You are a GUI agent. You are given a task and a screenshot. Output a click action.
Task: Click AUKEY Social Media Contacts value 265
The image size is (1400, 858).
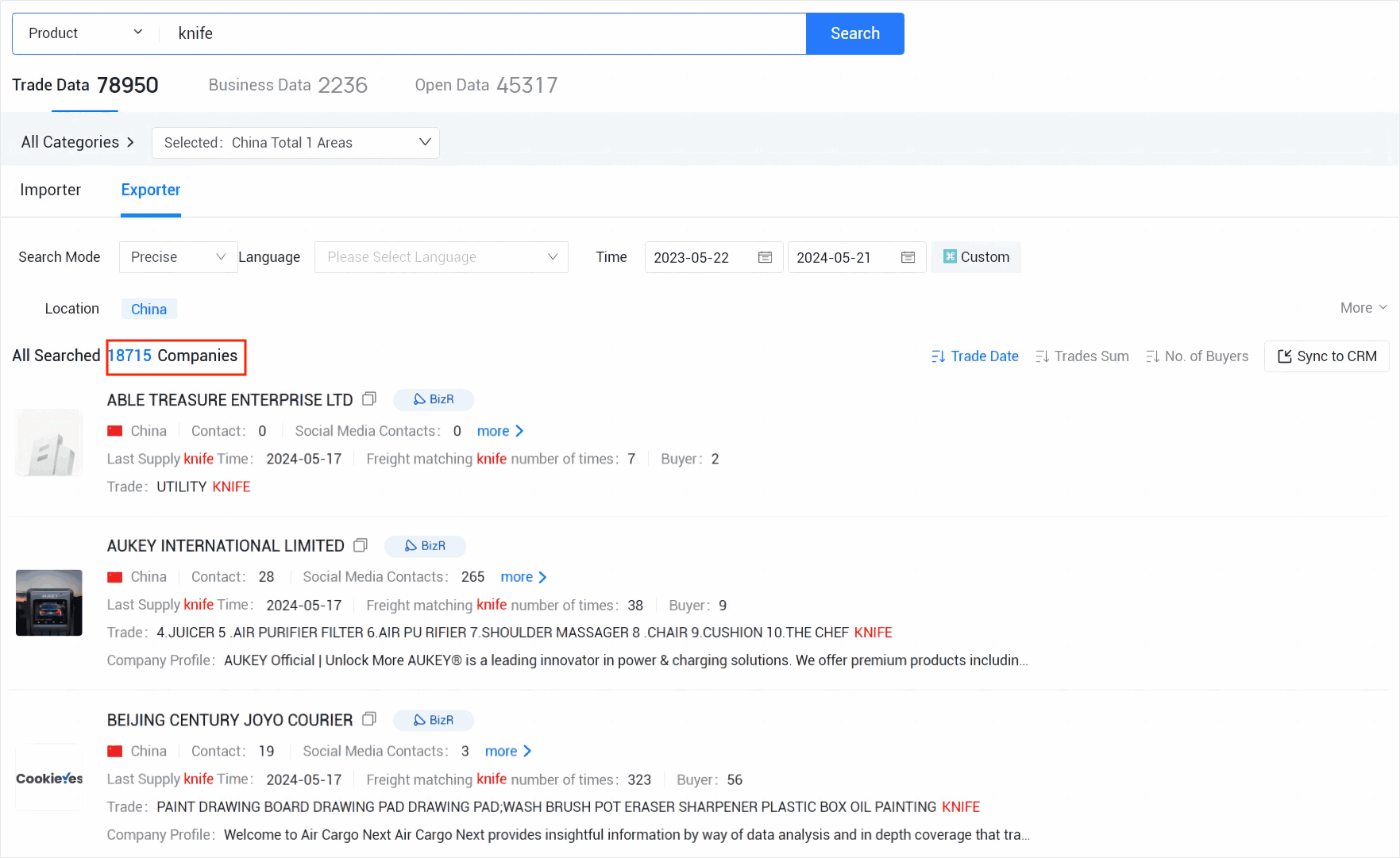[472, 577]
